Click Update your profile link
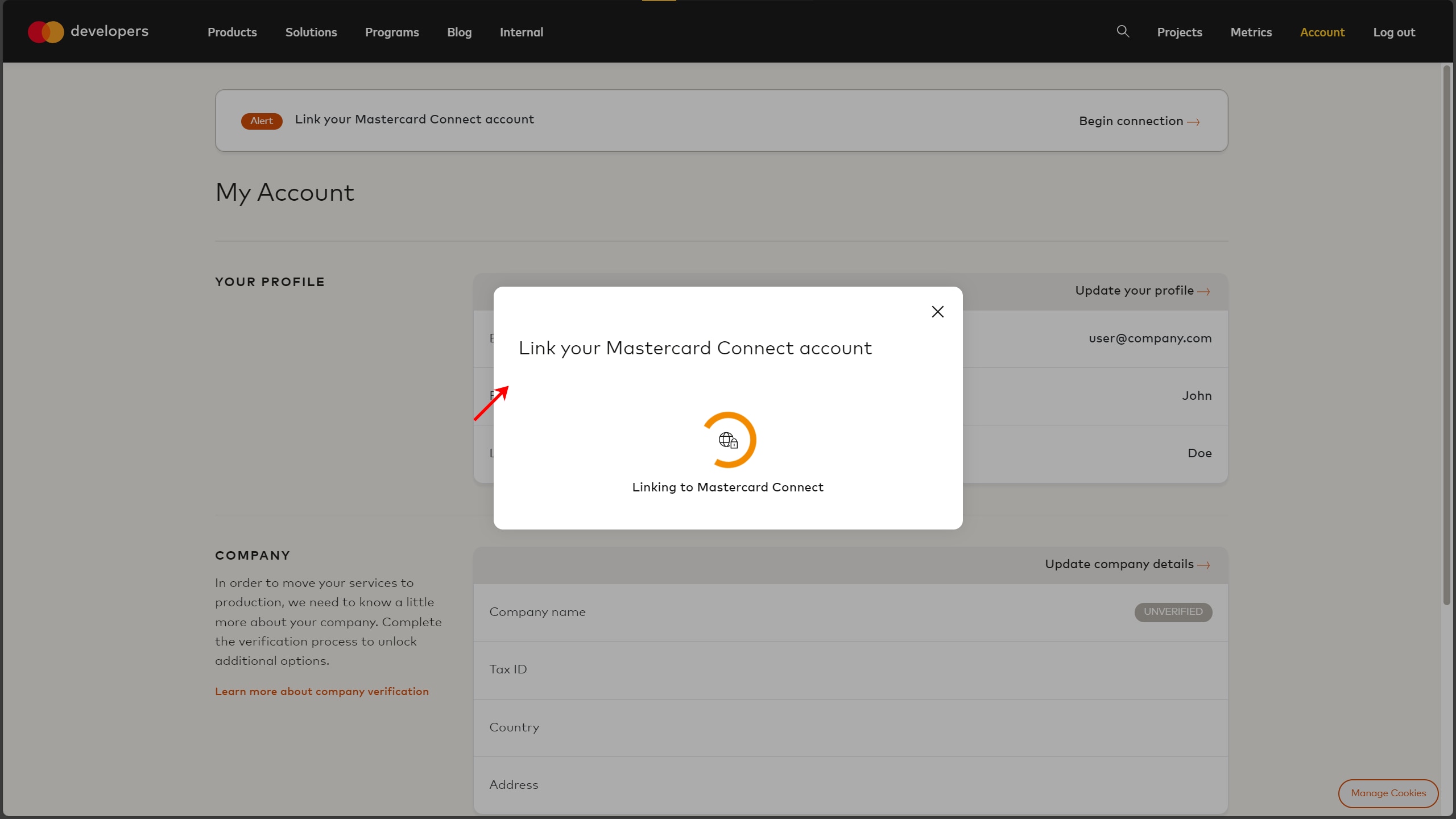The image size is (1456, 819). [x=1142, y=291]
